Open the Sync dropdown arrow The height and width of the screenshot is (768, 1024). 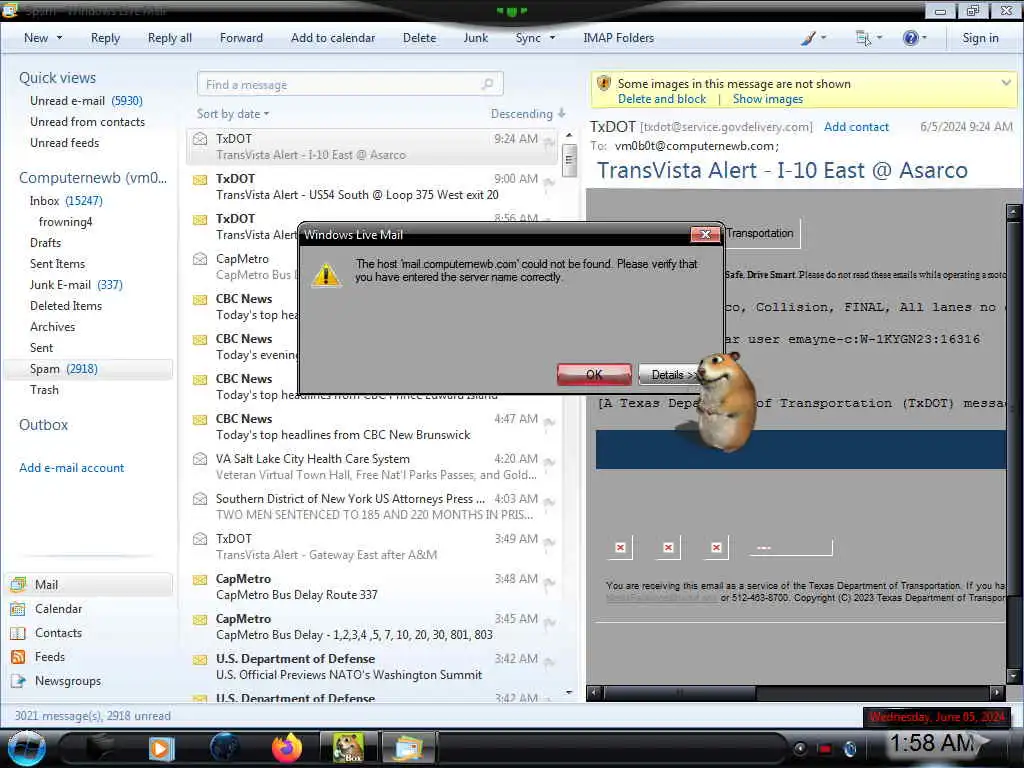[x=552, y=38]
